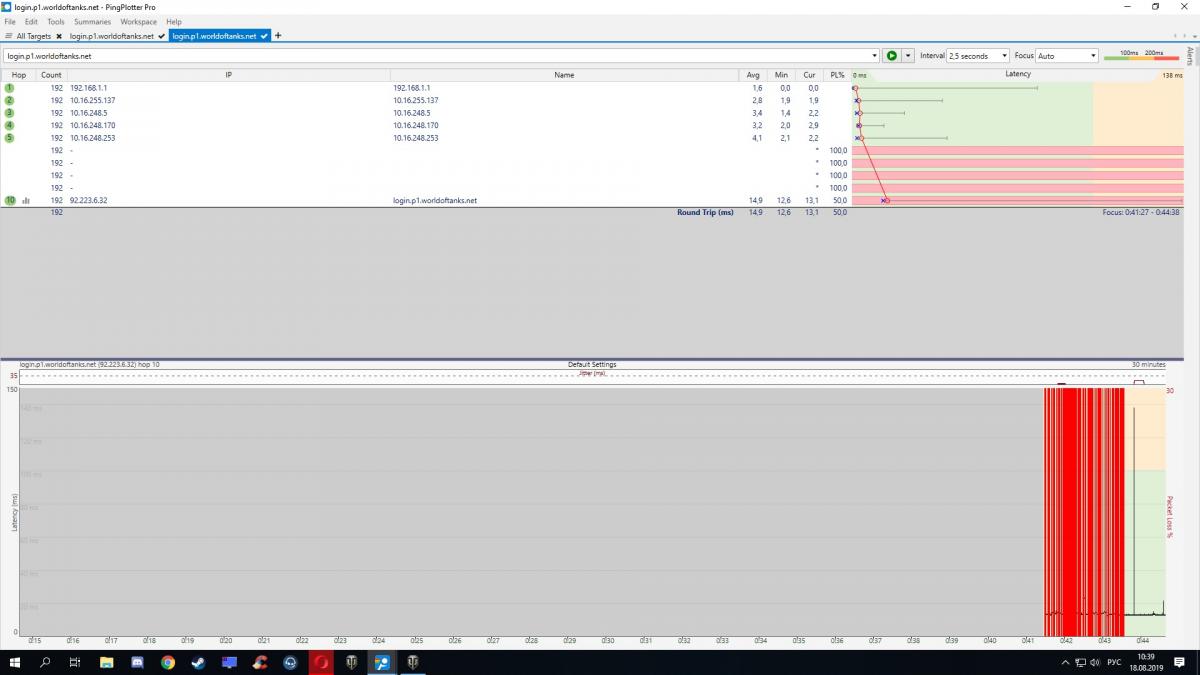Open the File menu
Image resolution: width=1200 pixels, height=675 pixels.
(x=10, y=21)
